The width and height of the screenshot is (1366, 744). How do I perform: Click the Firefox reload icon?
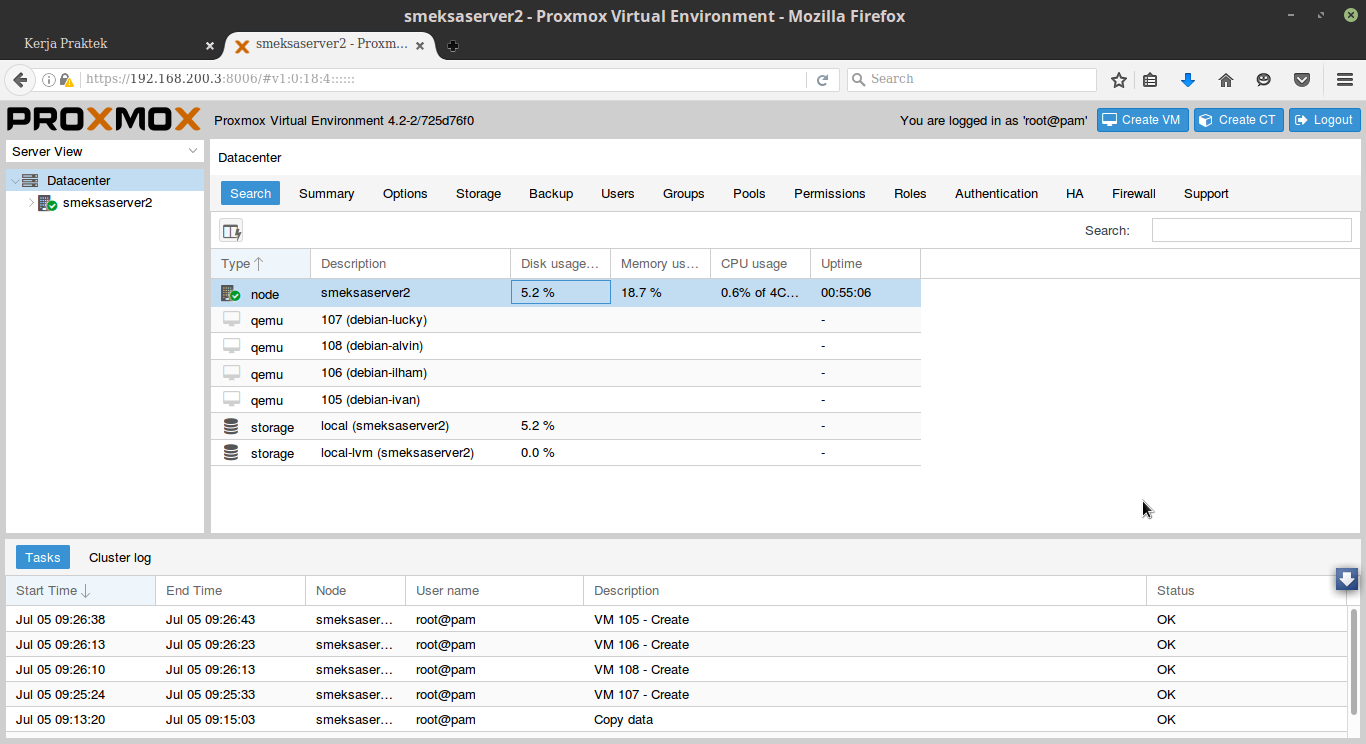coord(823,80)
